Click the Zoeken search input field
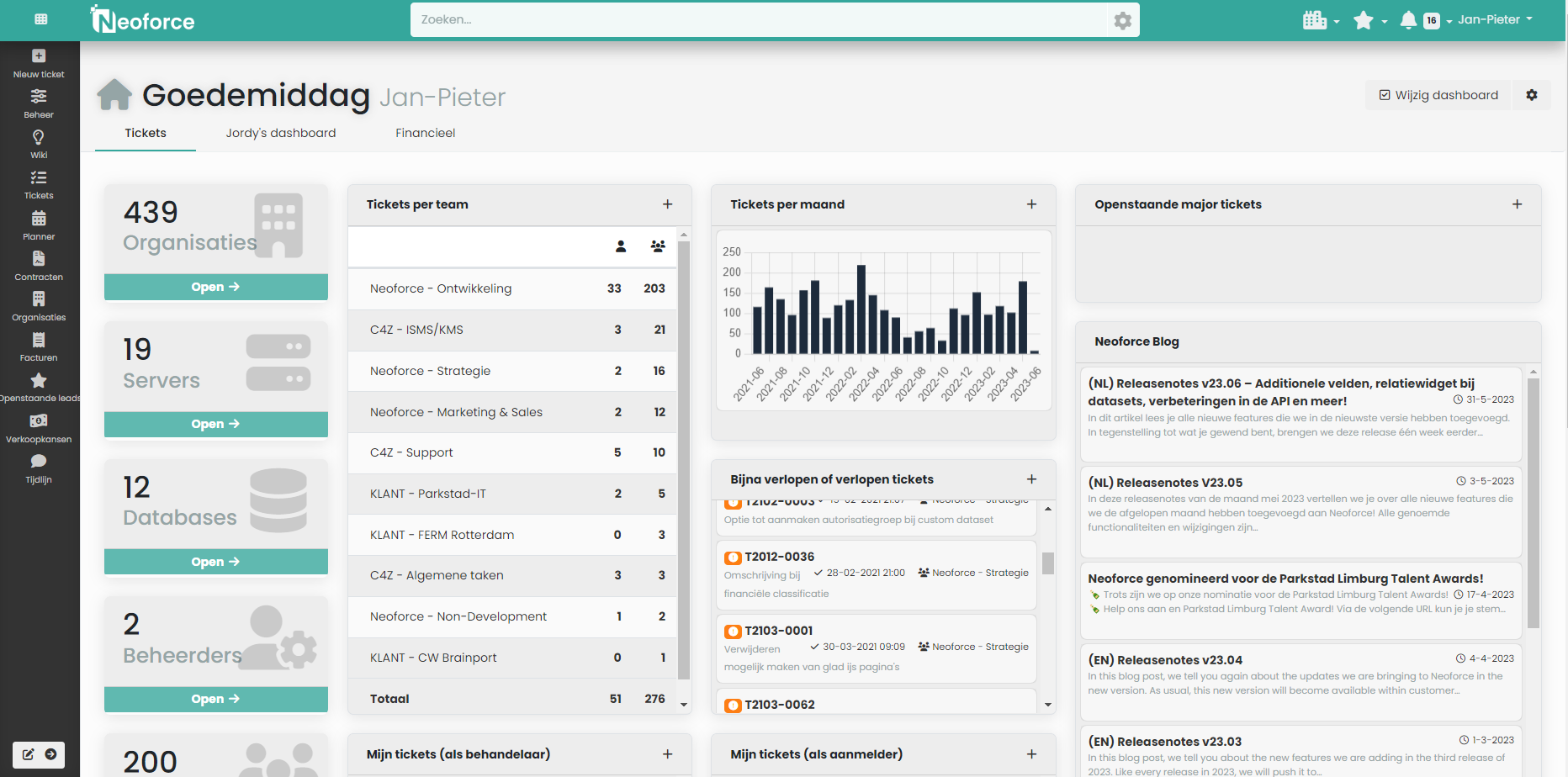The height and width of the screenshot is (777, 1568). click(x=757, y=19)
